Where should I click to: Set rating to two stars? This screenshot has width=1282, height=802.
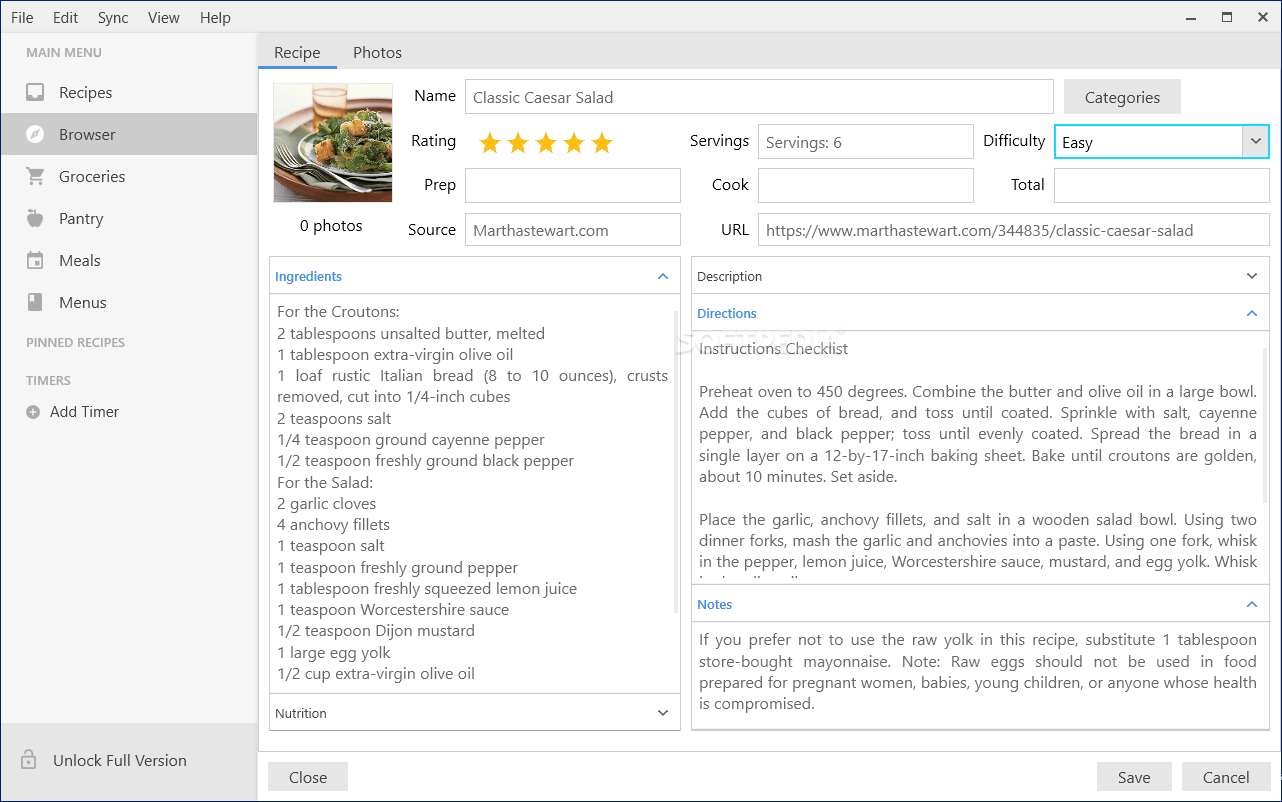point(518,143)
